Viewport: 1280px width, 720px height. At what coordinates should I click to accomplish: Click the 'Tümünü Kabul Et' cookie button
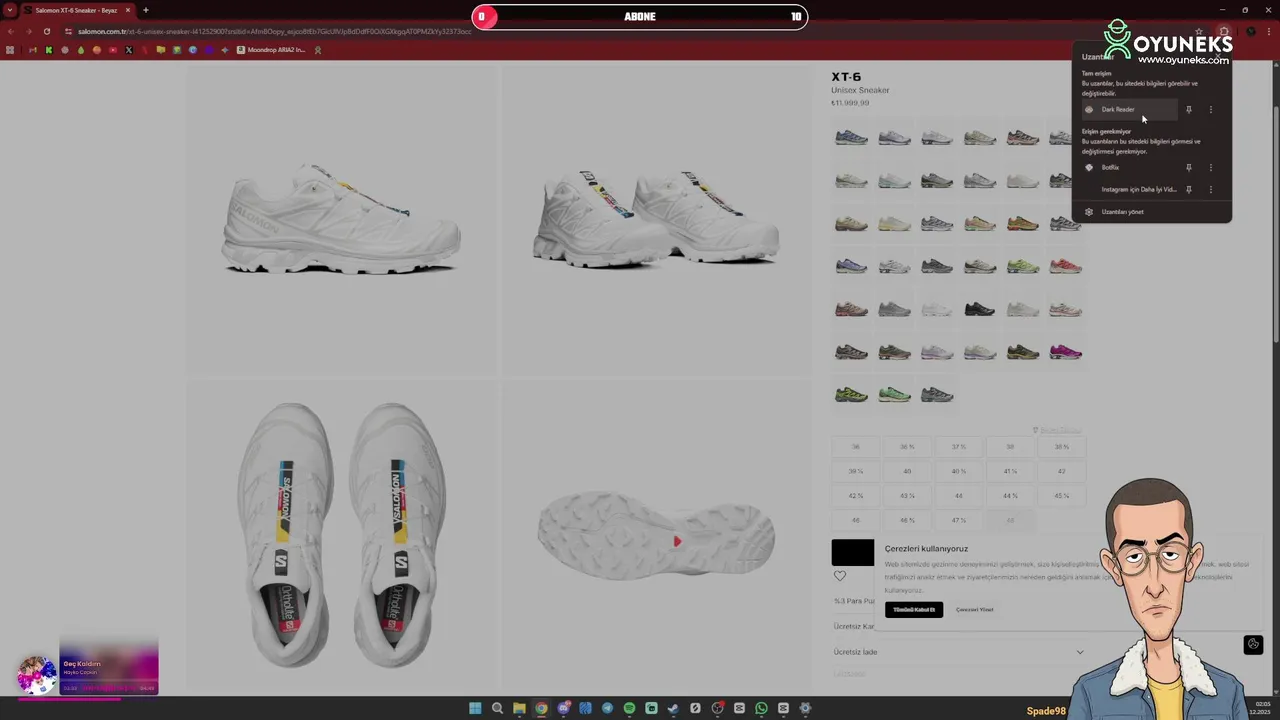(914, 609)
